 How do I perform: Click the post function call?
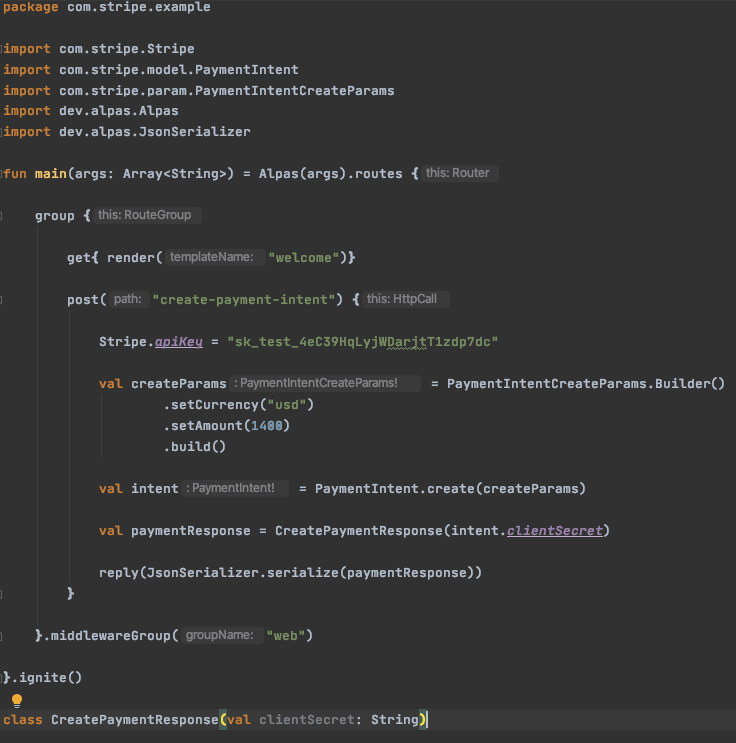[x=82, y=299]
